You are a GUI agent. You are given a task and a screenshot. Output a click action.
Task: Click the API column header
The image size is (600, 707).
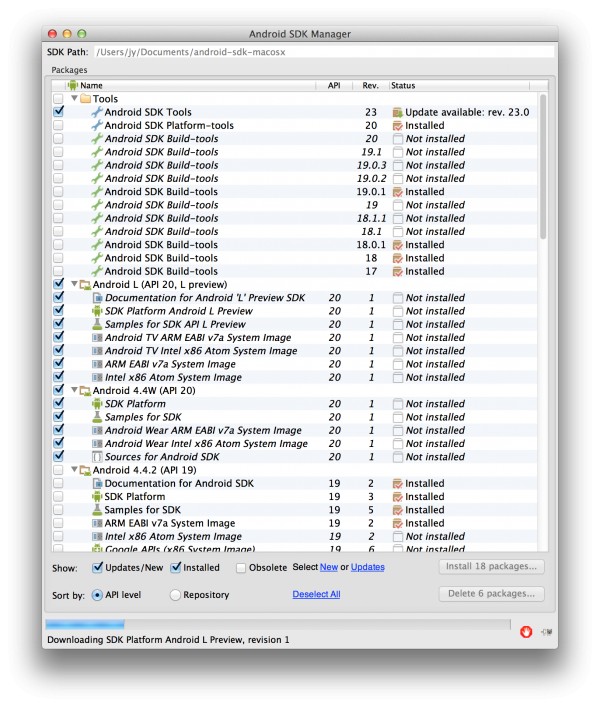(x=334, y=86)
